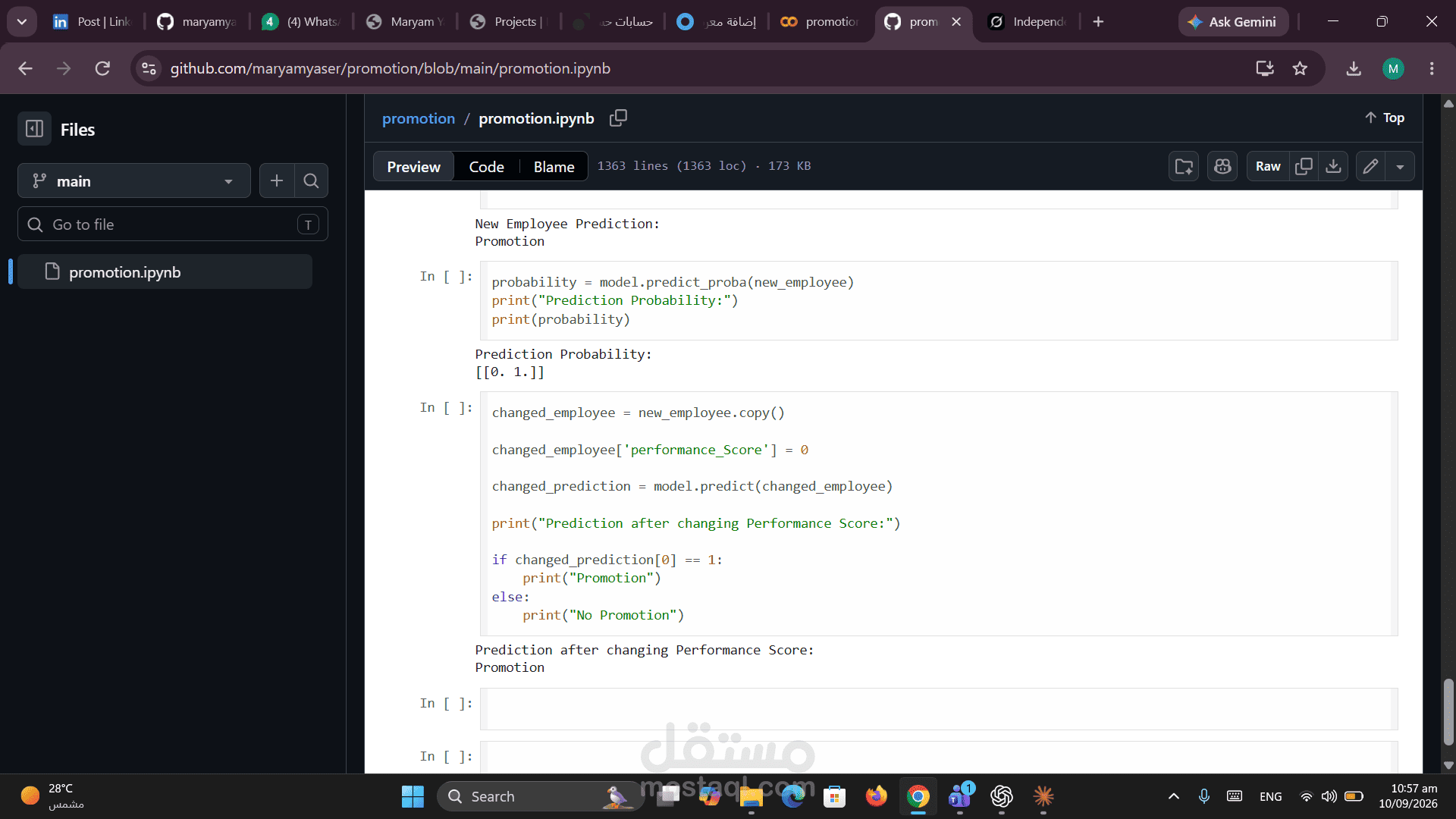Click the Go to file input field
The image size is (1456, 819).
pyautogui.click(x=173, y=224)
